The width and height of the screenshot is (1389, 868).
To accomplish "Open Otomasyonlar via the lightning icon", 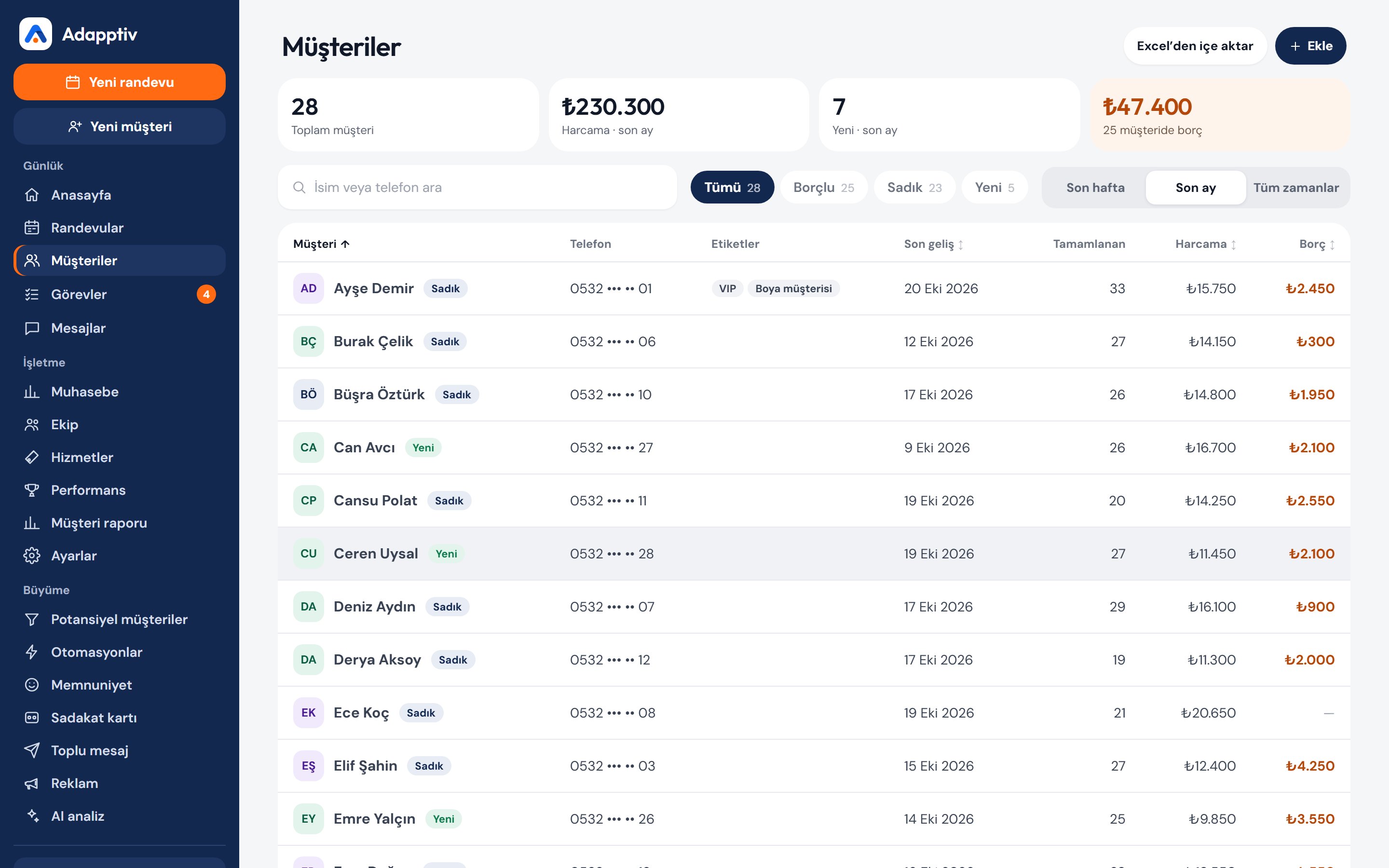I will coord(32,651).
